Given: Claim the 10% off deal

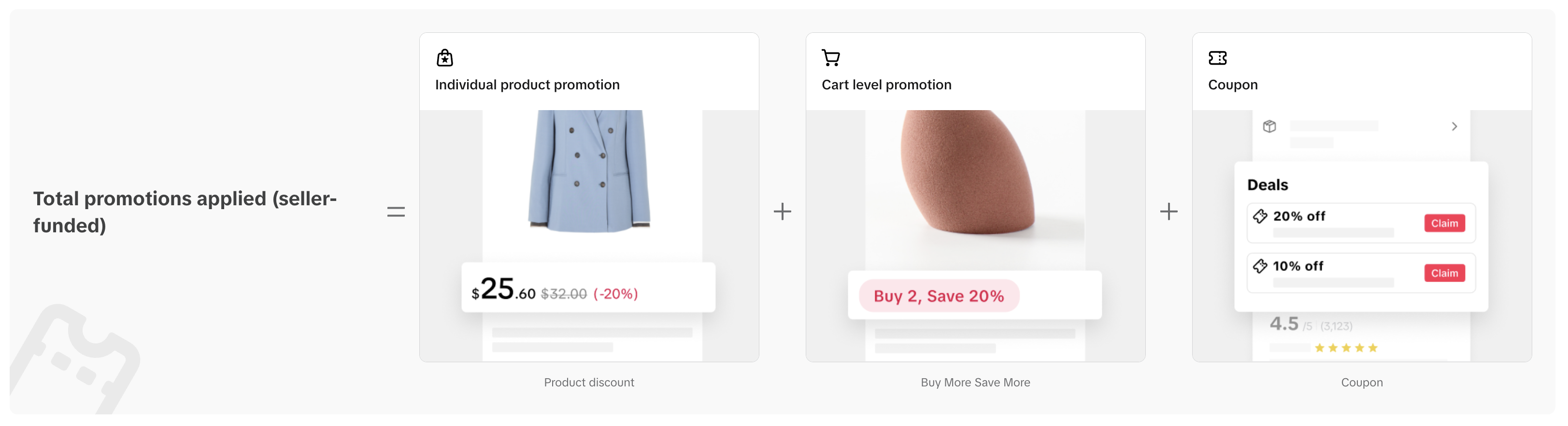Looking at the screenshot, I should pos(1444,273).
